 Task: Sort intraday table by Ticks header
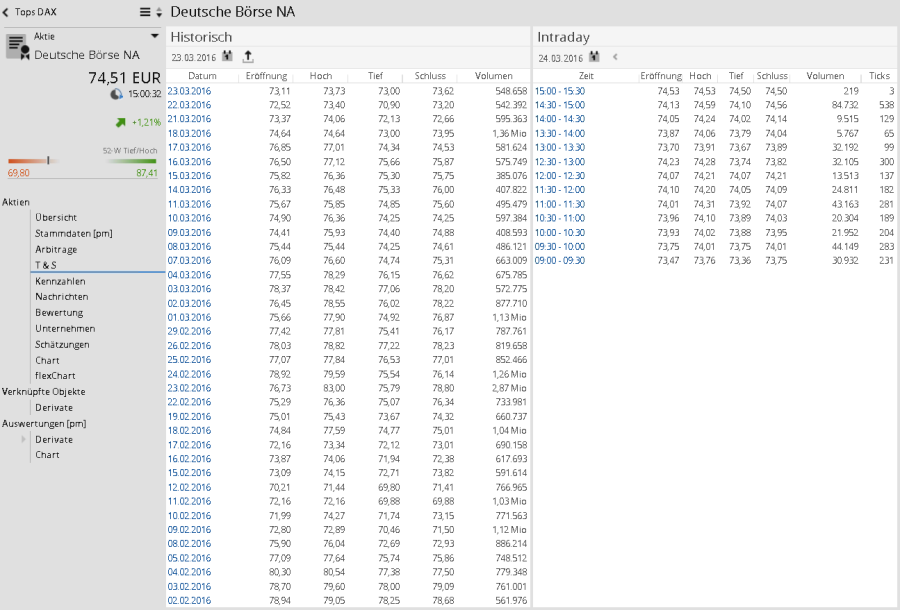tap(879, 76)
